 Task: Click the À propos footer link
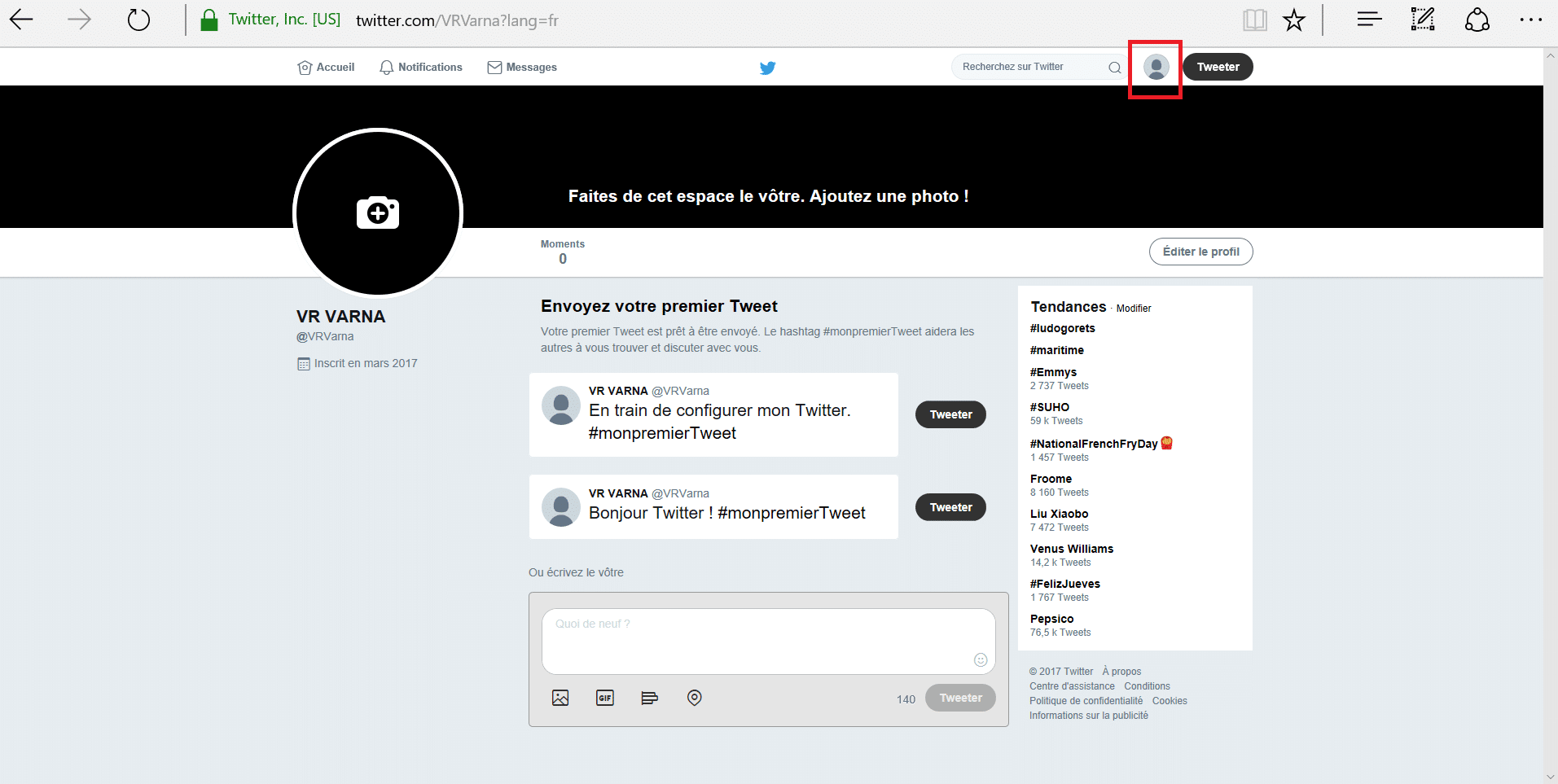tap(1121, 672)
